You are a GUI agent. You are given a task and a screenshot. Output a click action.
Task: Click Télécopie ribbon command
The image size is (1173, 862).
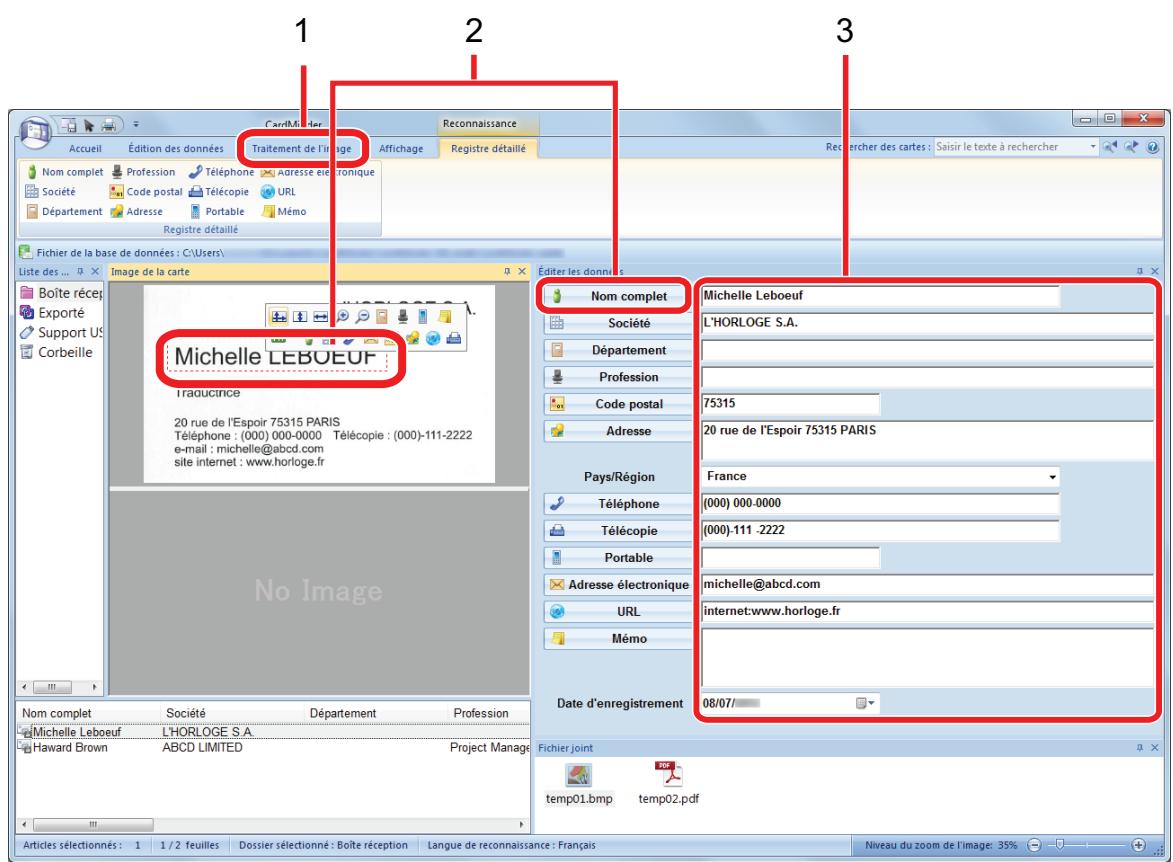click(x=219, y=192)
